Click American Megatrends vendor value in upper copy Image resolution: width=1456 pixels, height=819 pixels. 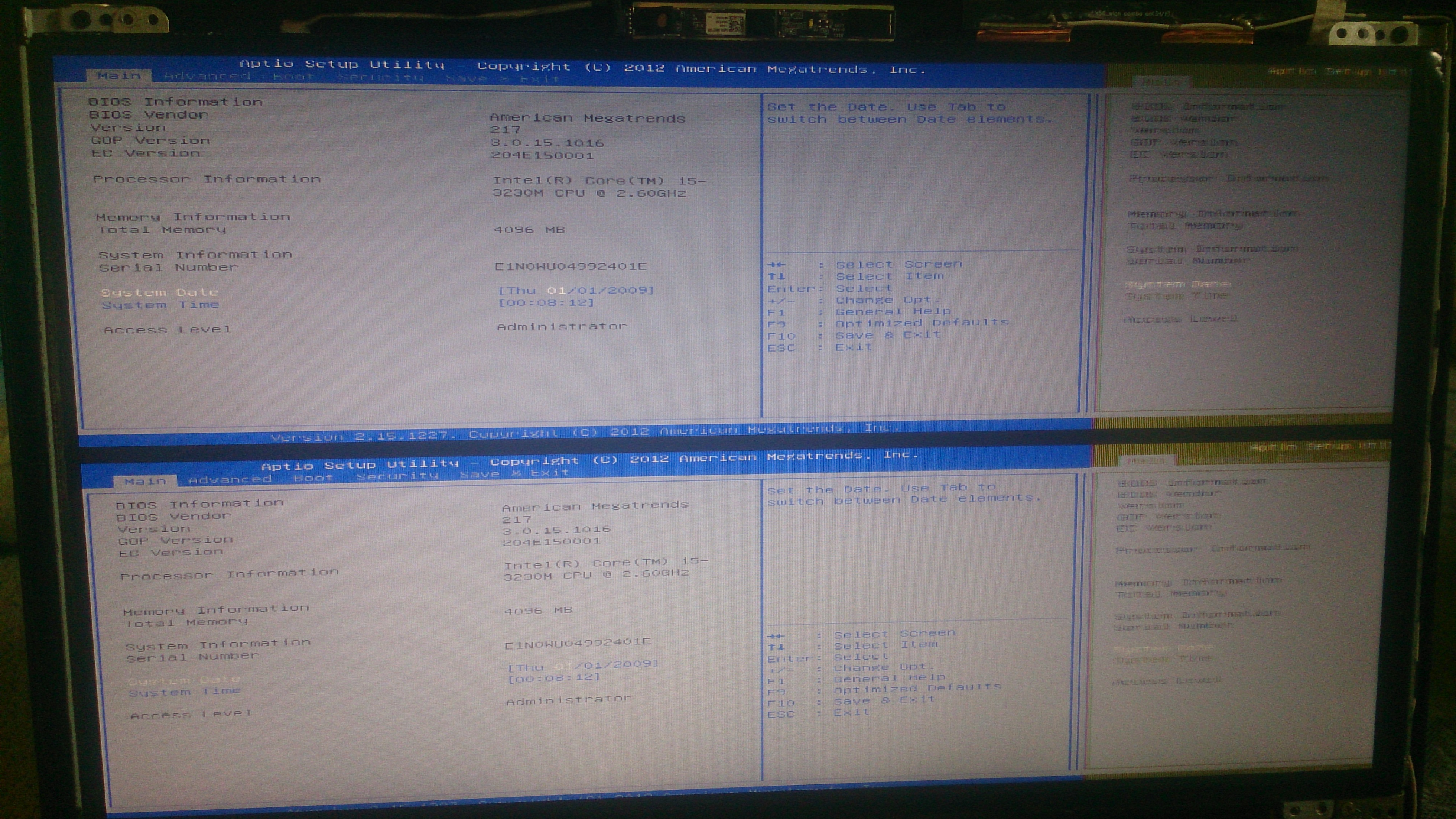coord(588,118)
